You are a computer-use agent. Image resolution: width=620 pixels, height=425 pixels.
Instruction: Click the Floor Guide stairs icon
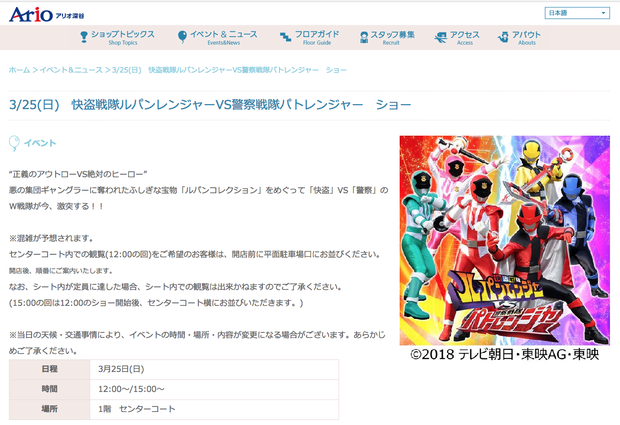click(x=285, y=37)
